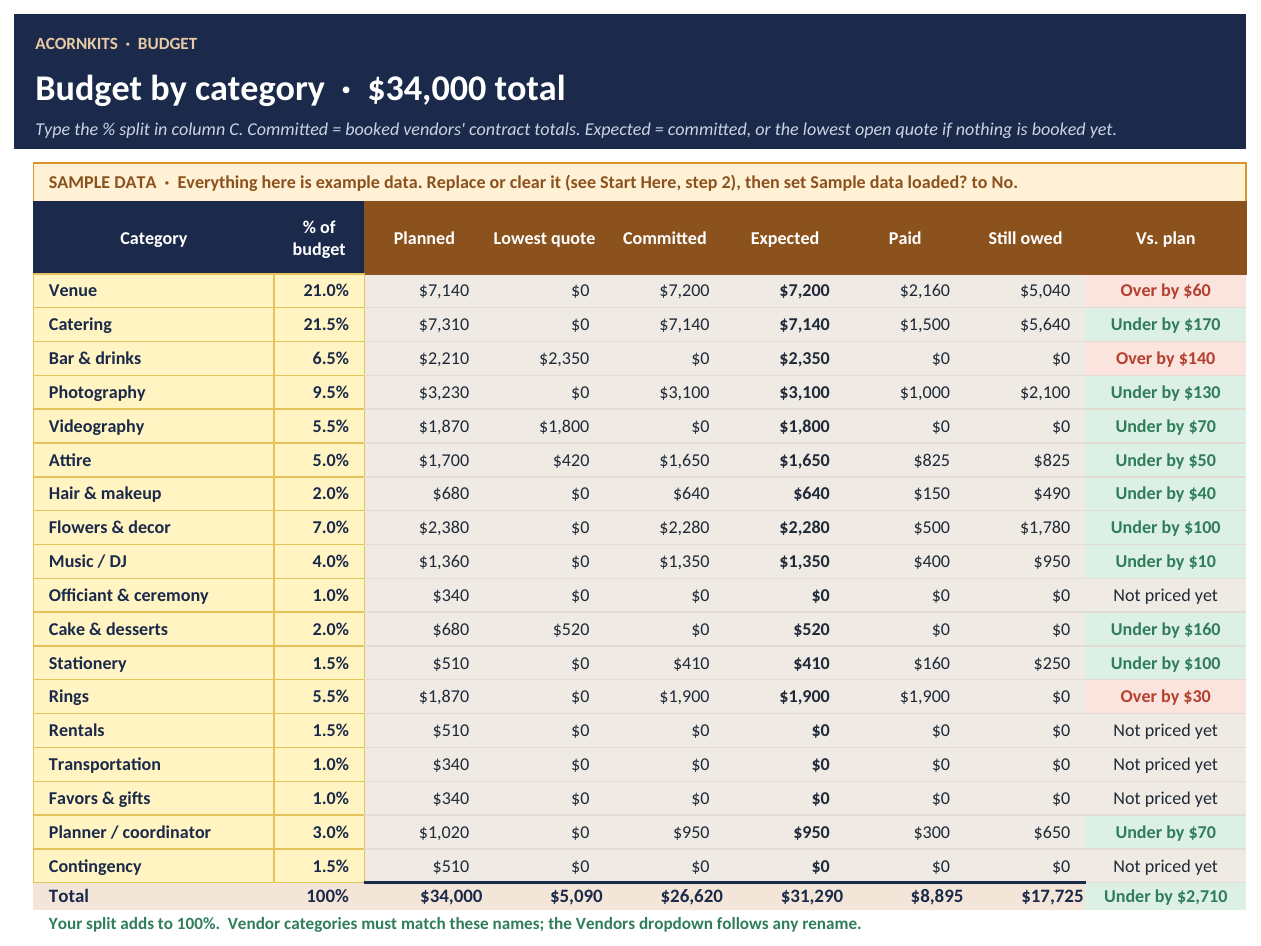Click the % of budget column header
Image resolution: width=1261 pixels, height=946 pixels.
click(x=319, y=238)
